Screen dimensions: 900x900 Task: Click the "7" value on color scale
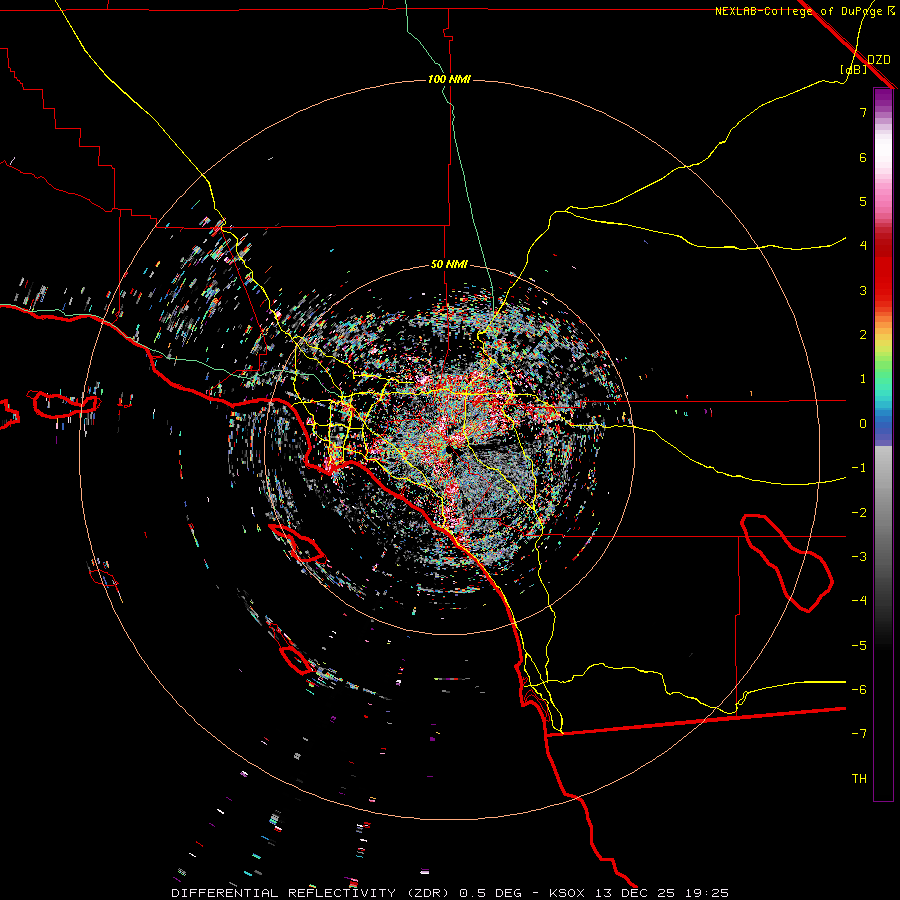863,112
